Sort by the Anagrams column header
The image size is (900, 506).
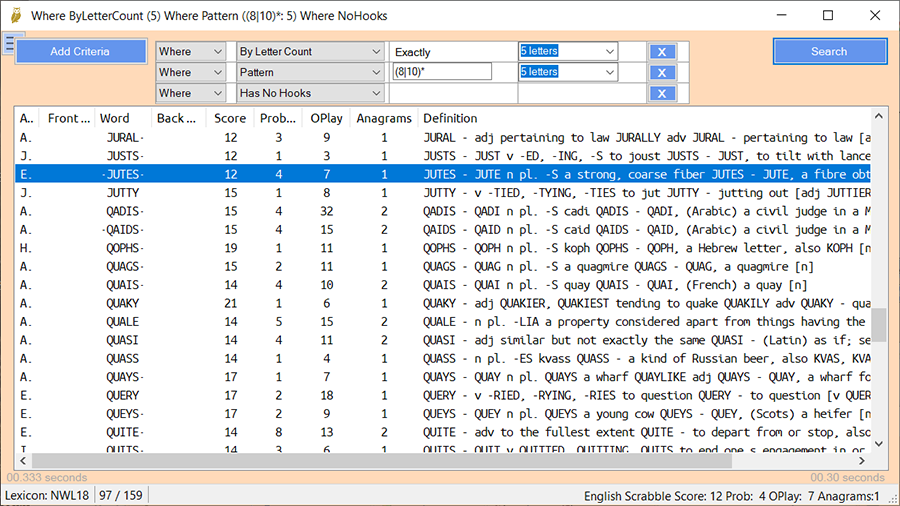pos(384,118)
